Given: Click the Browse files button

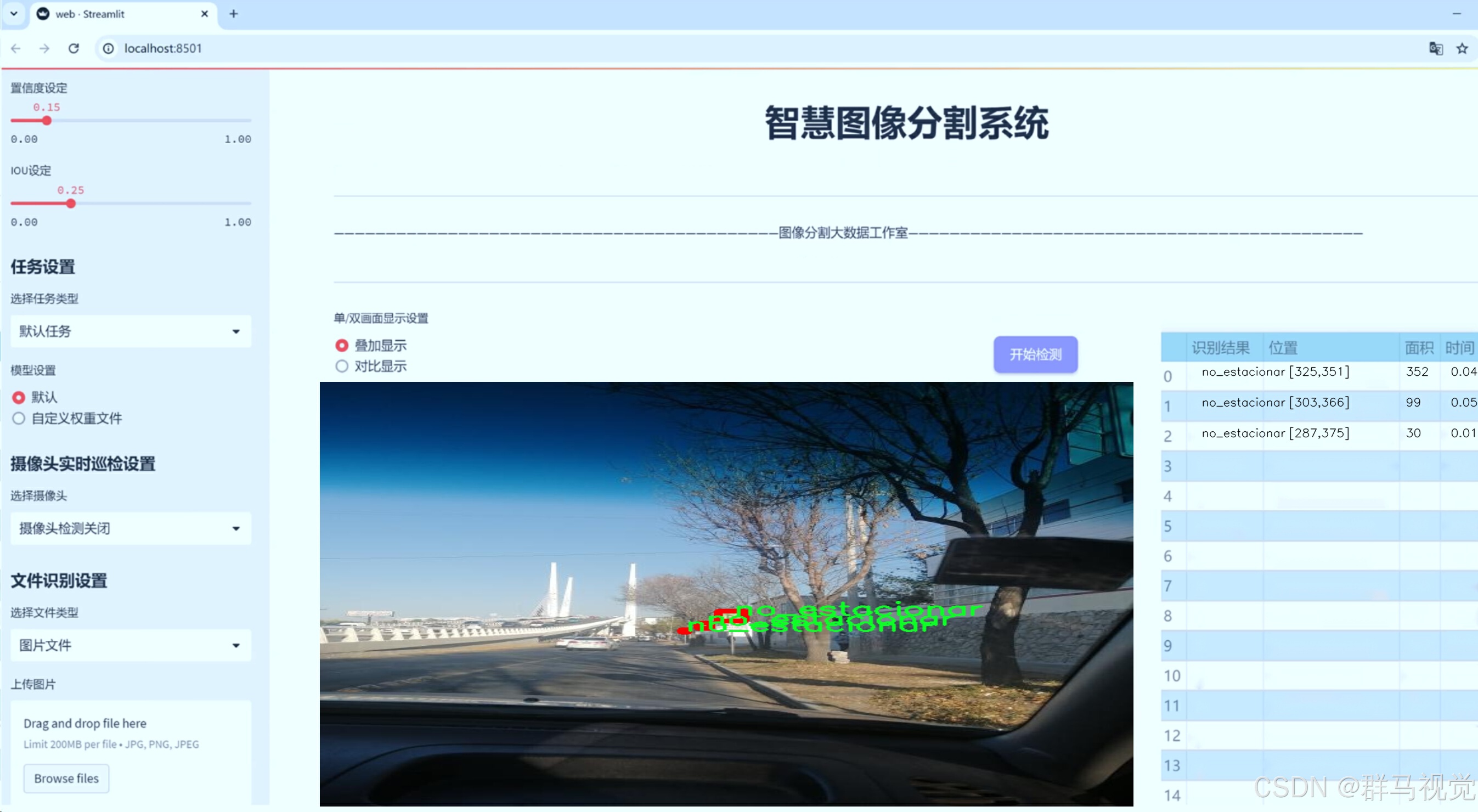Looking at the screenshot, I should (66, 778).
